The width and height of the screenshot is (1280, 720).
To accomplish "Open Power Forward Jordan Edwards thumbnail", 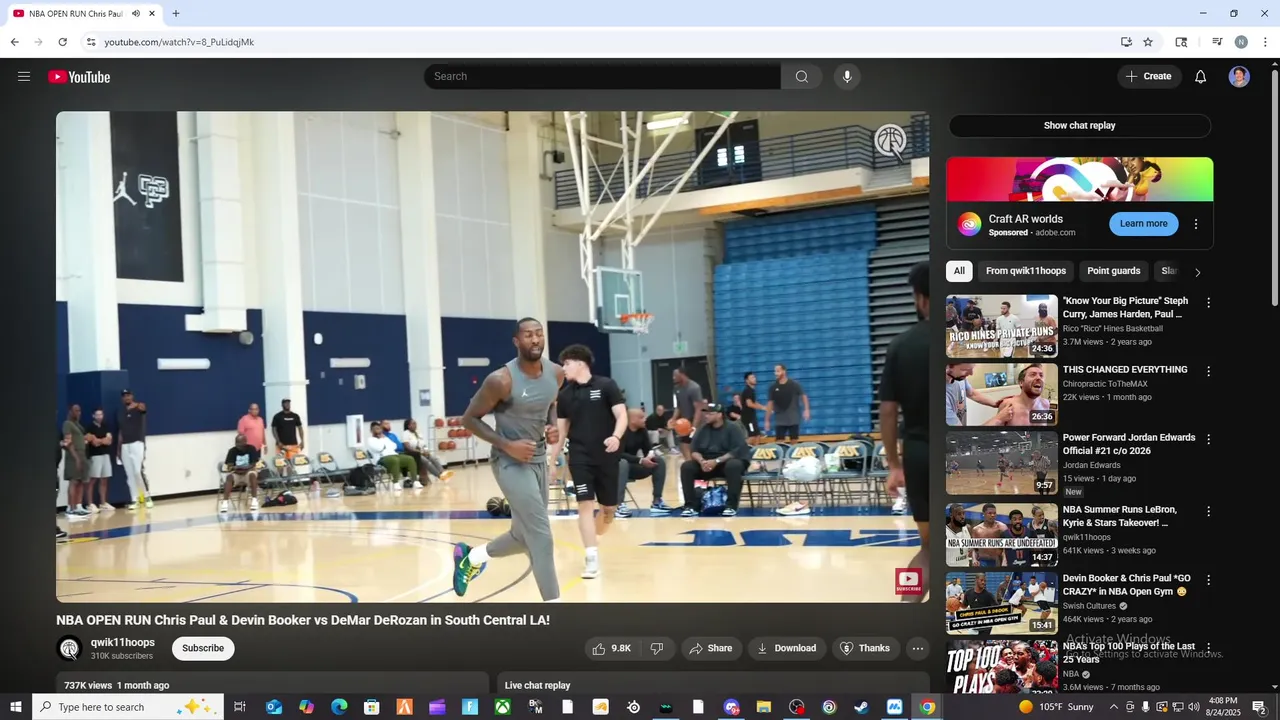I will [1002, 463].
